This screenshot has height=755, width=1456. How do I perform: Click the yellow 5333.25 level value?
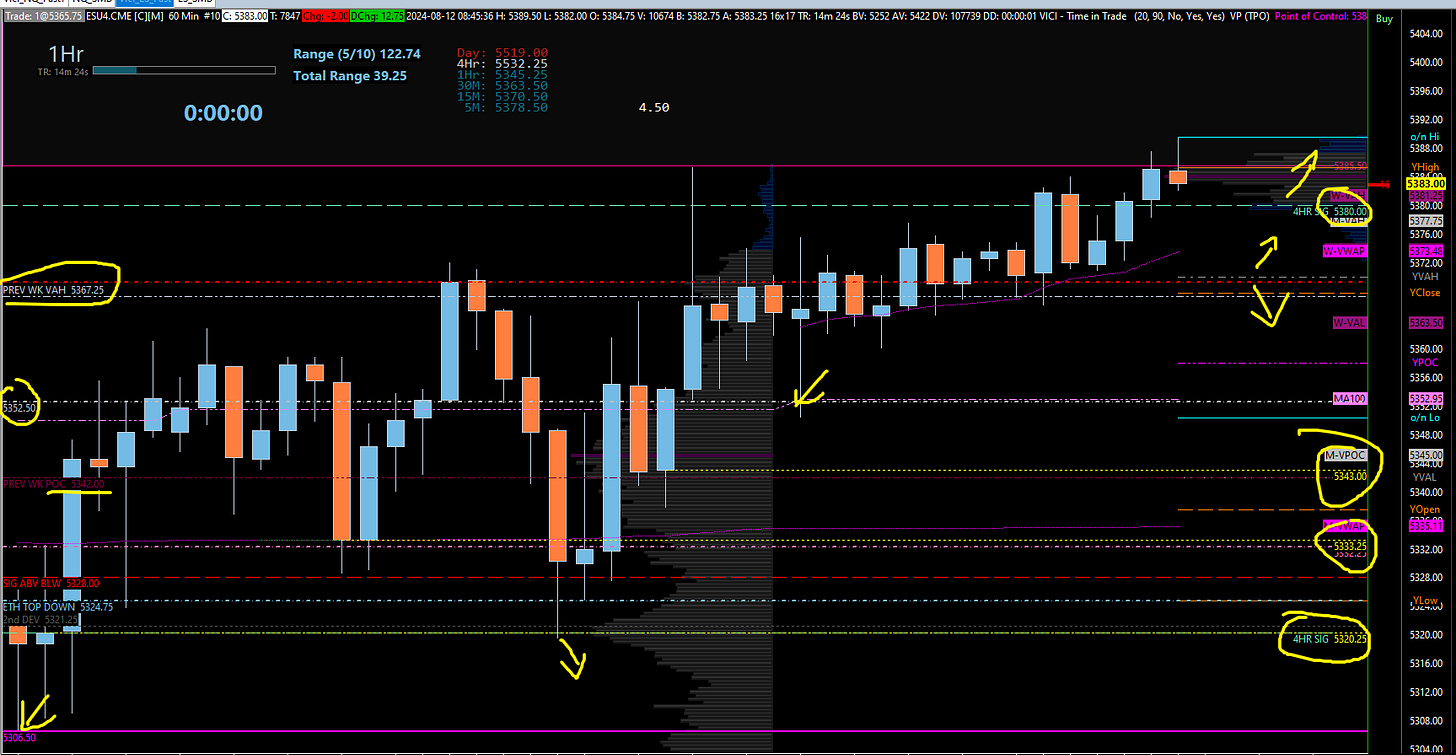point(1350,546)
